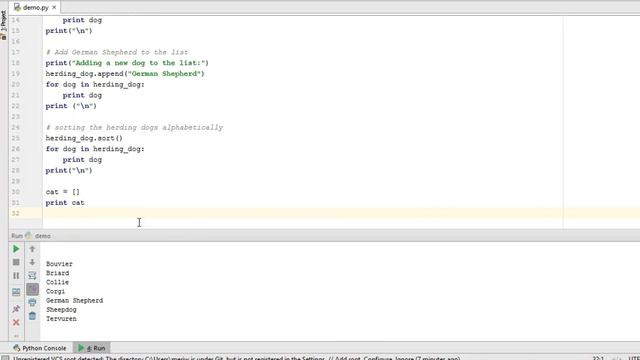Click line number 19 in gutter

16,73
